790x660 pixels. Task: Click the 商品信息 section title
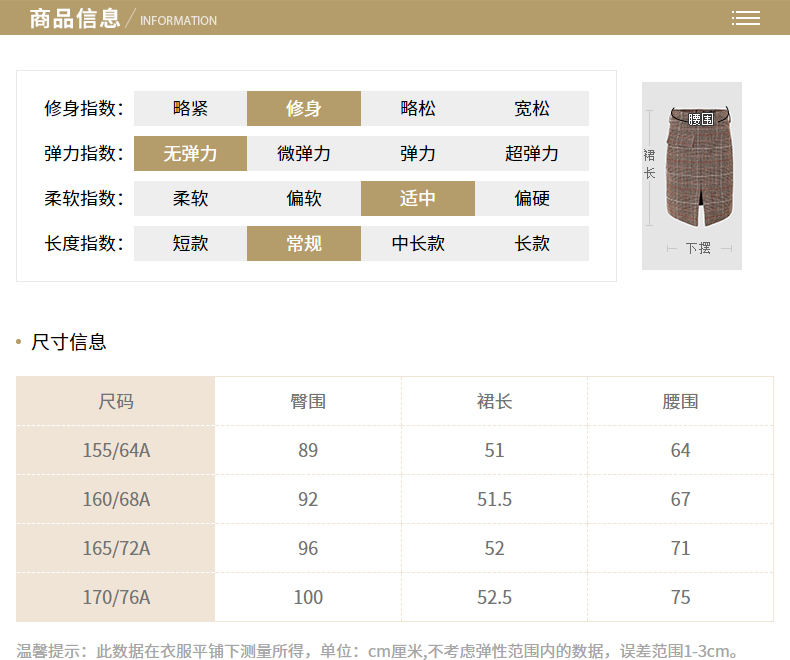(x=74, y=19)
